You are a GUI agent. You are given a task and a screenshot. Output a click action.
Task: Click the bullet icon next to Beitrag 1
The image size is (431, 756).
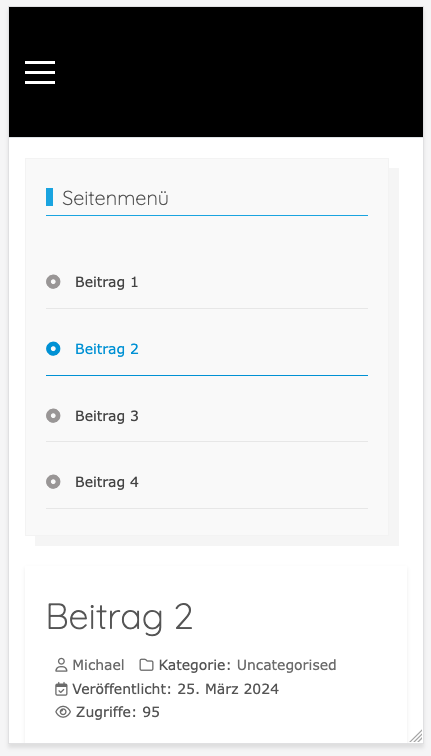click(x=53, y=282)
